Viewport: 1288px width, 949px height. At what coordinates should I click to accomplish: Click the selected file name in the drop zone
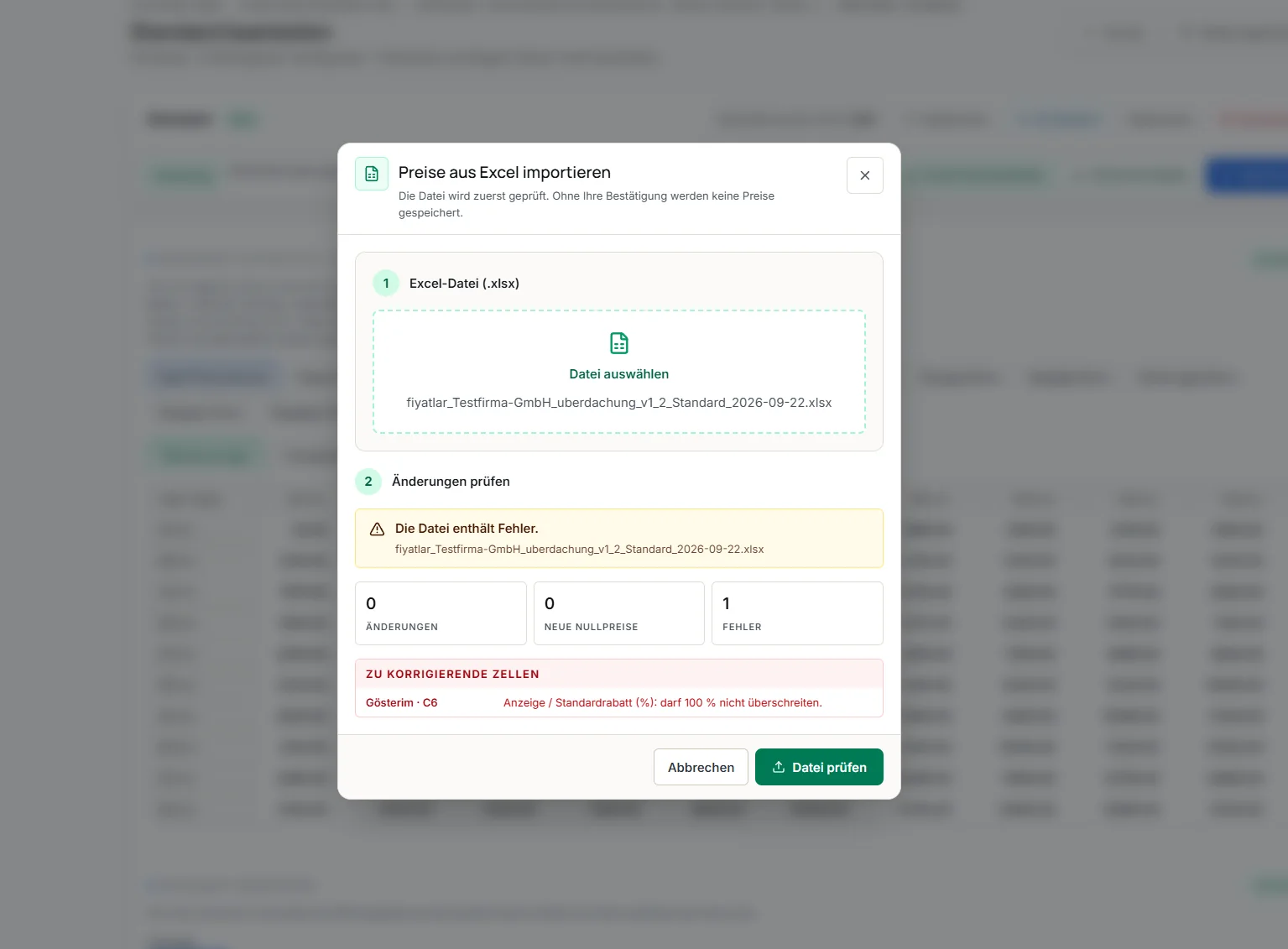[619, 403]
